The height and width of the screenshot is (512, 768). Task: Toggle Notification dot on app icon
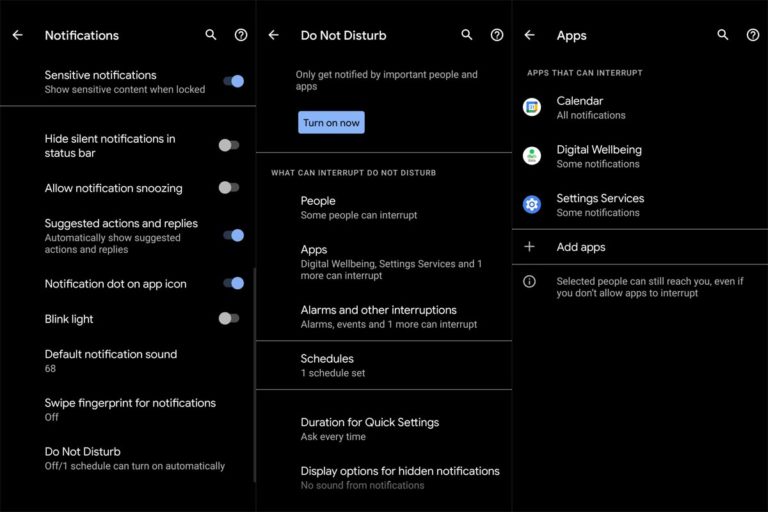pyautogui.click(x=234, y=283)
